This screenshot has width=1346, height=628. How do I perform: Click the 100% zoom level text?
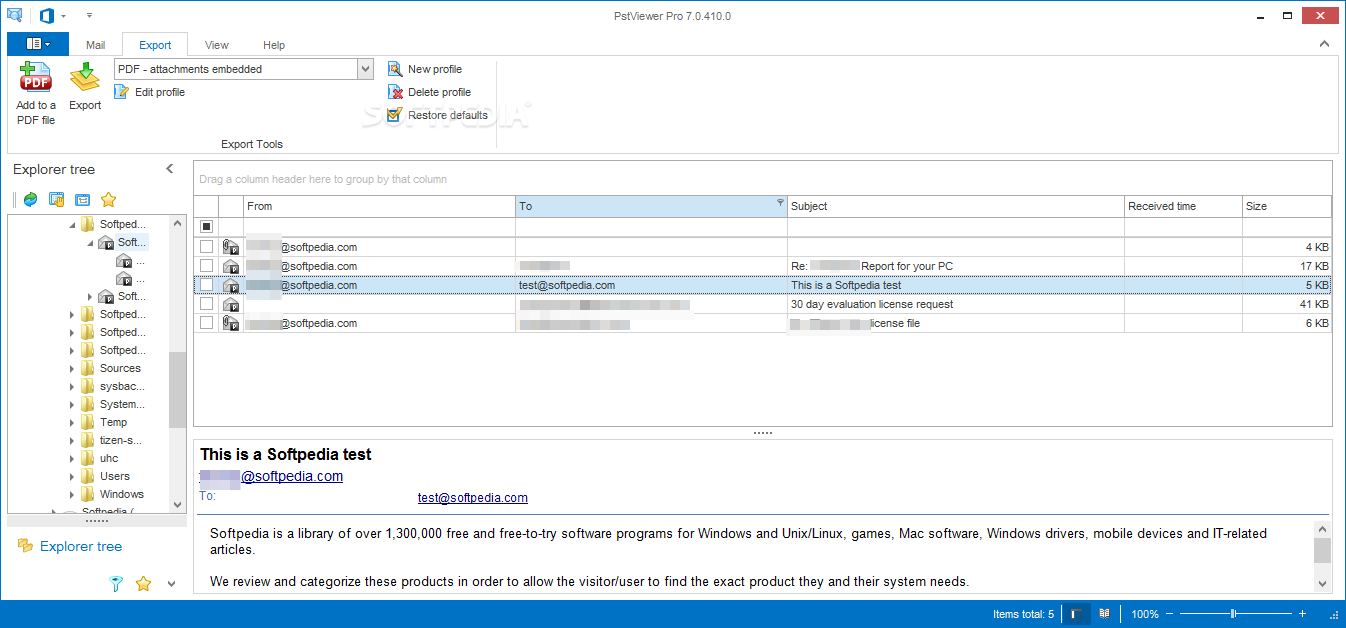[1145, 614]
